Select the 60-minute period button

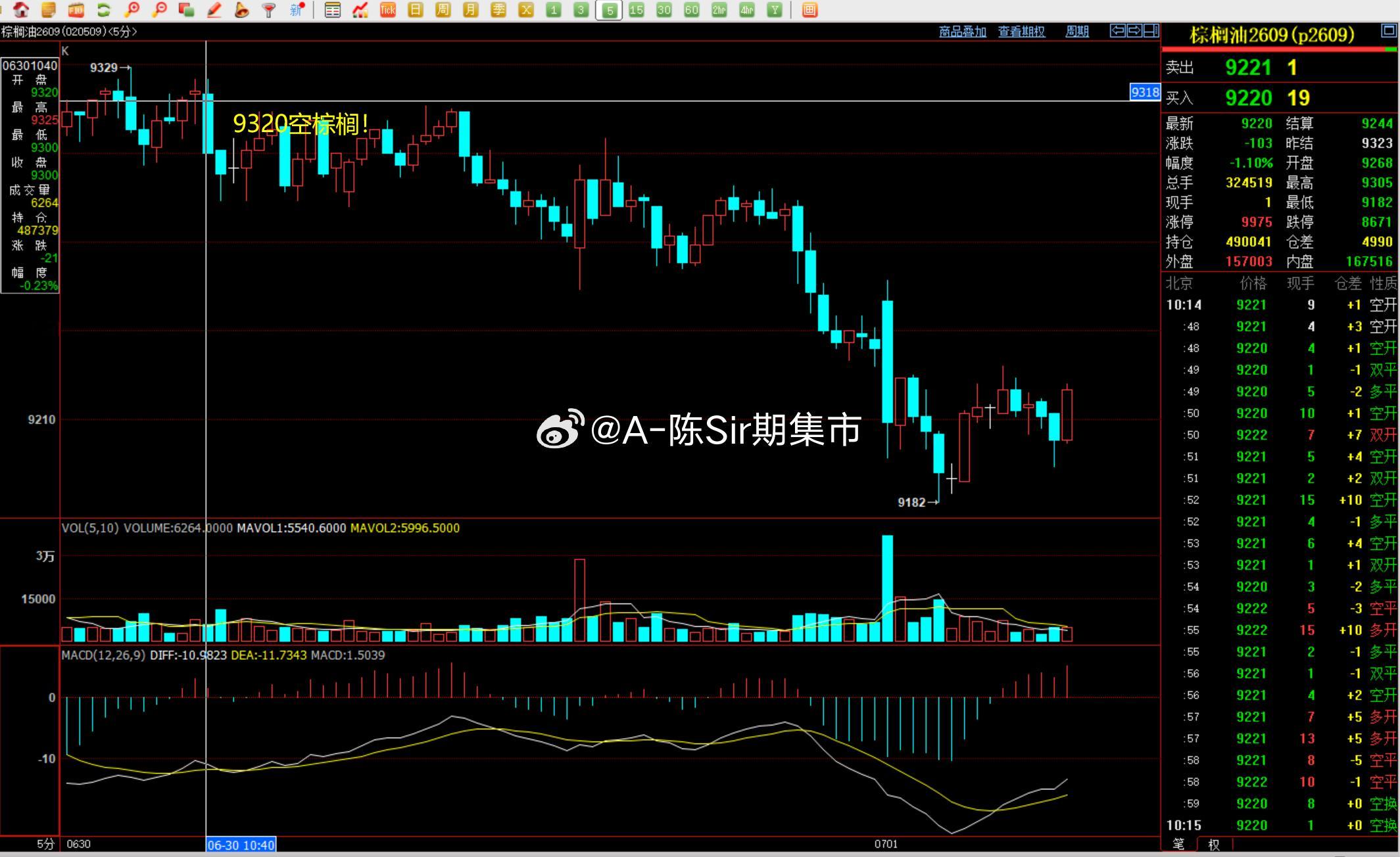(x=692, y=10)
